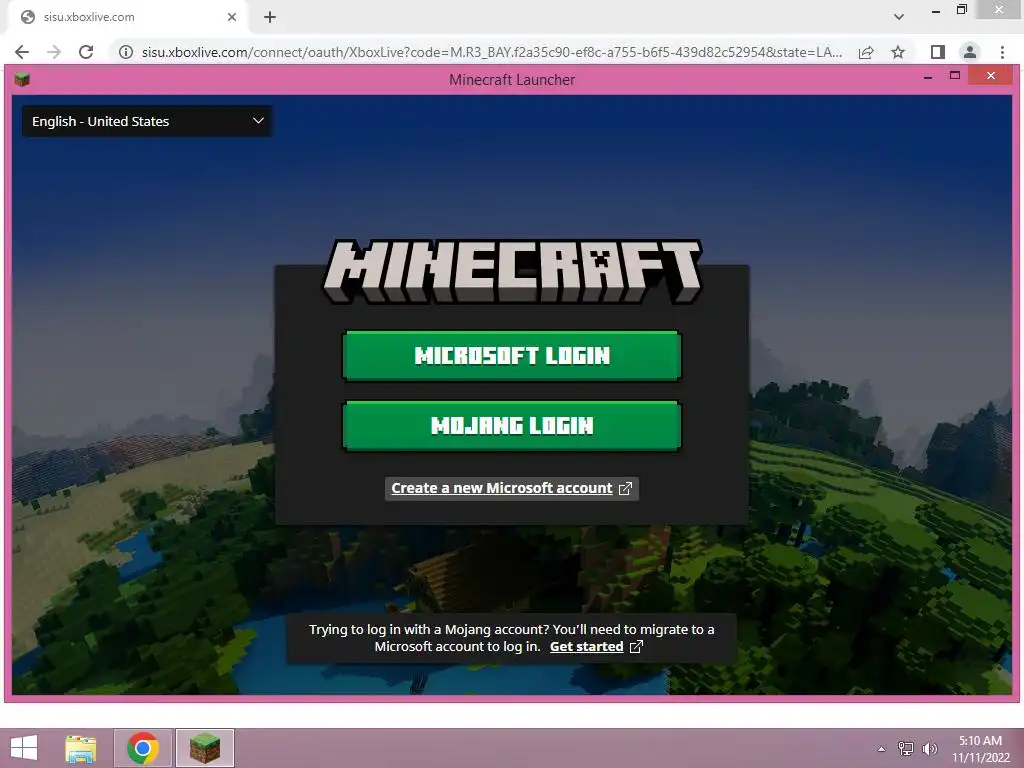Close the sisu.xboxlive.com tab
The height and width of the screenshot is (768, 1024).
click(231, 17)
